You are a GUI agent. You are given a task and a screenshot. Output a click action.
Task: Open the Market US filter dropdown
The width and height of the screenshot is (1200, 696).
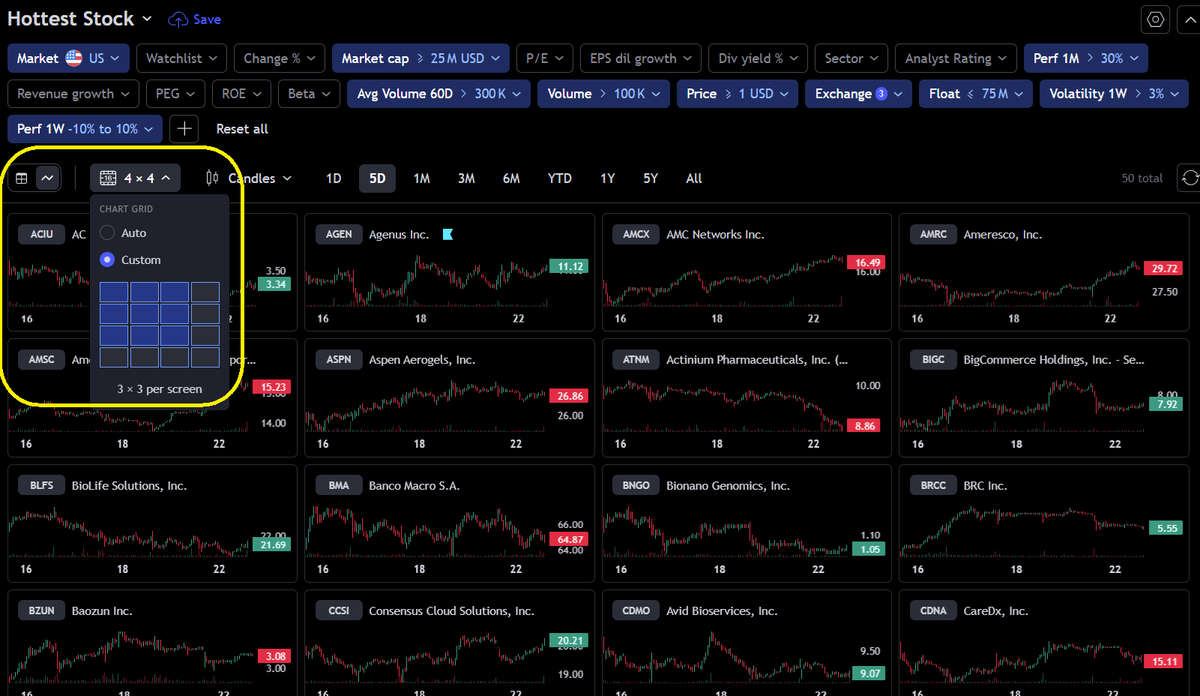tap(68, 58)
